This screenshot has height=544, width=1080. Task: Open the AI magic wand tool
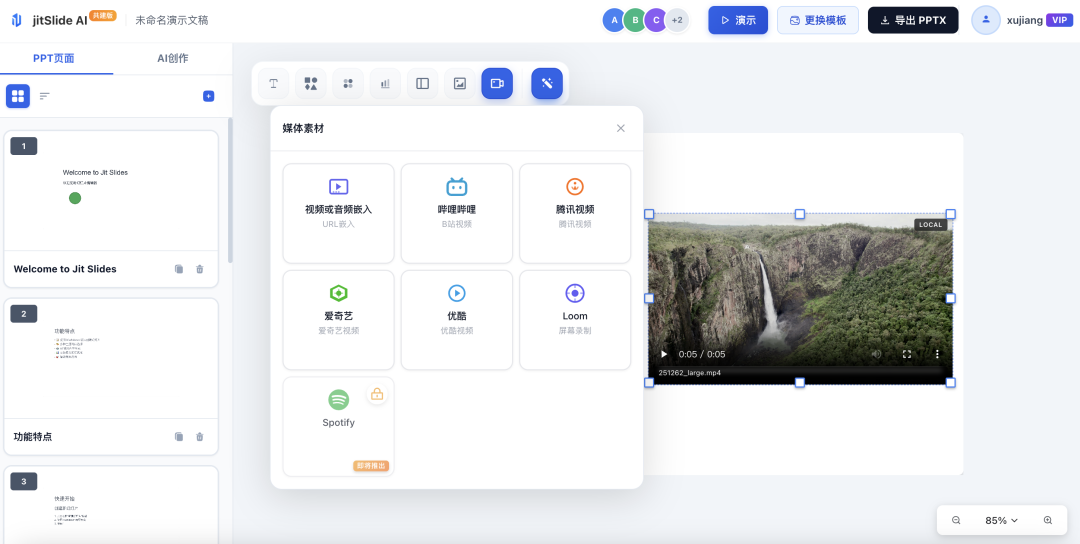547,83
